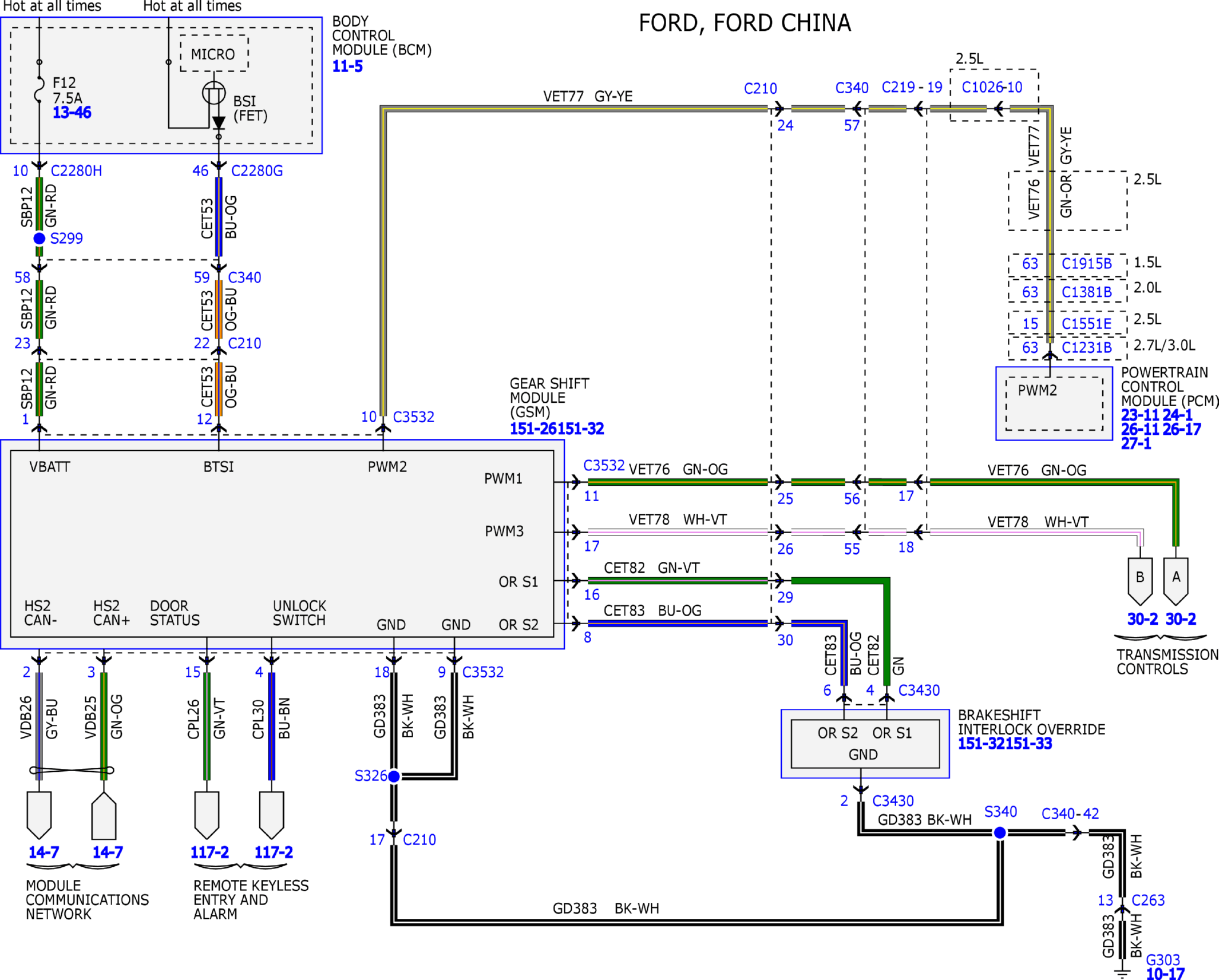Click the PWM1 pin label
The width and height of the screenshot is (1219, 980).
coord(503,478)
